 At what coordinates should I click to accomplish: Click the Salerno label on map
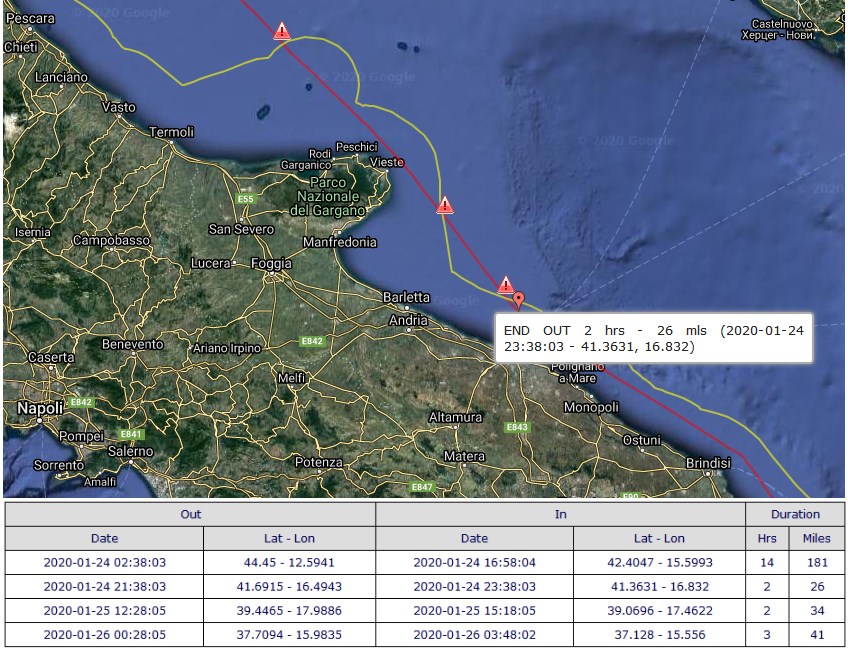coord(130,451)
